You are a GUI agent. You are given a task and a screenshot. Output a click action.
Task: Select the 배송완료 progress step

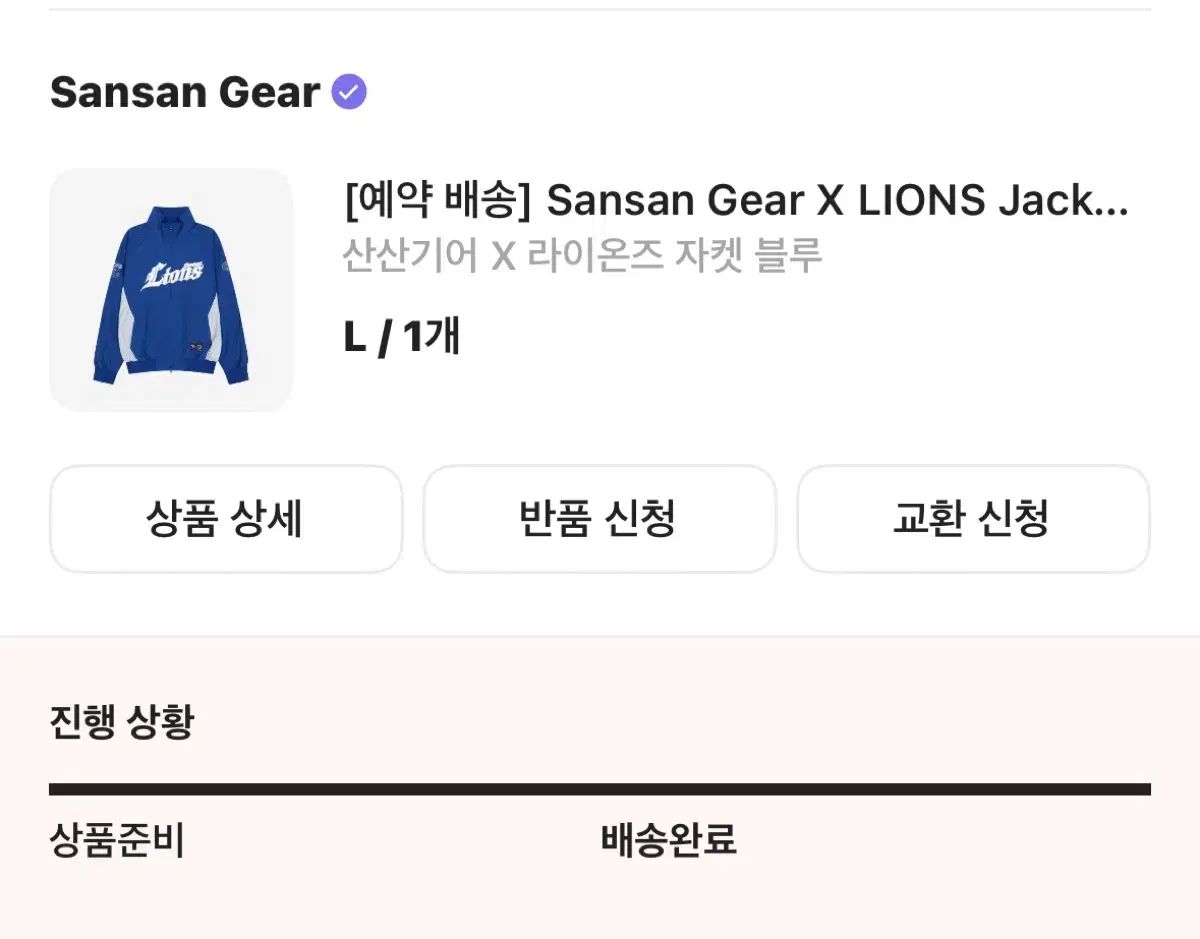click(669, 841)
